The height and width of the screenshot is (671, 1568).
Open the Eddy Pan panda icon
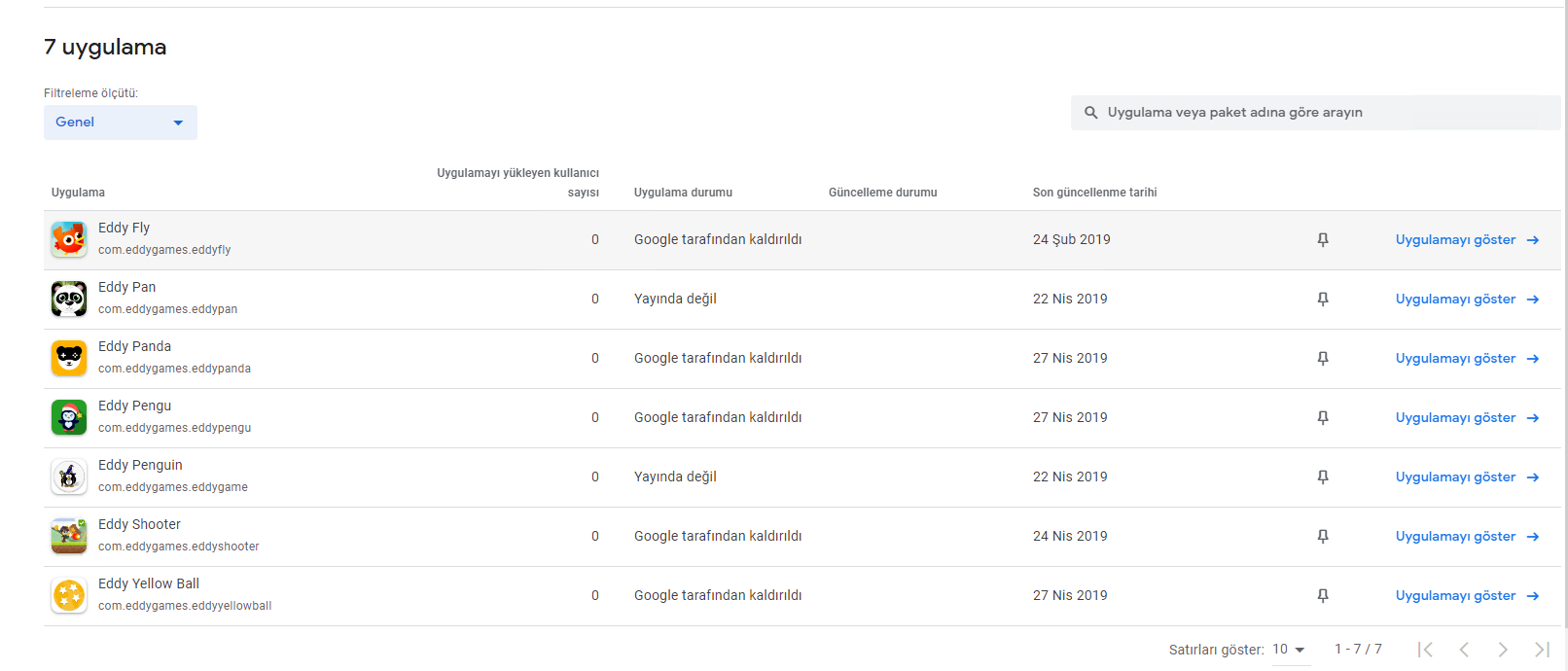69,299
